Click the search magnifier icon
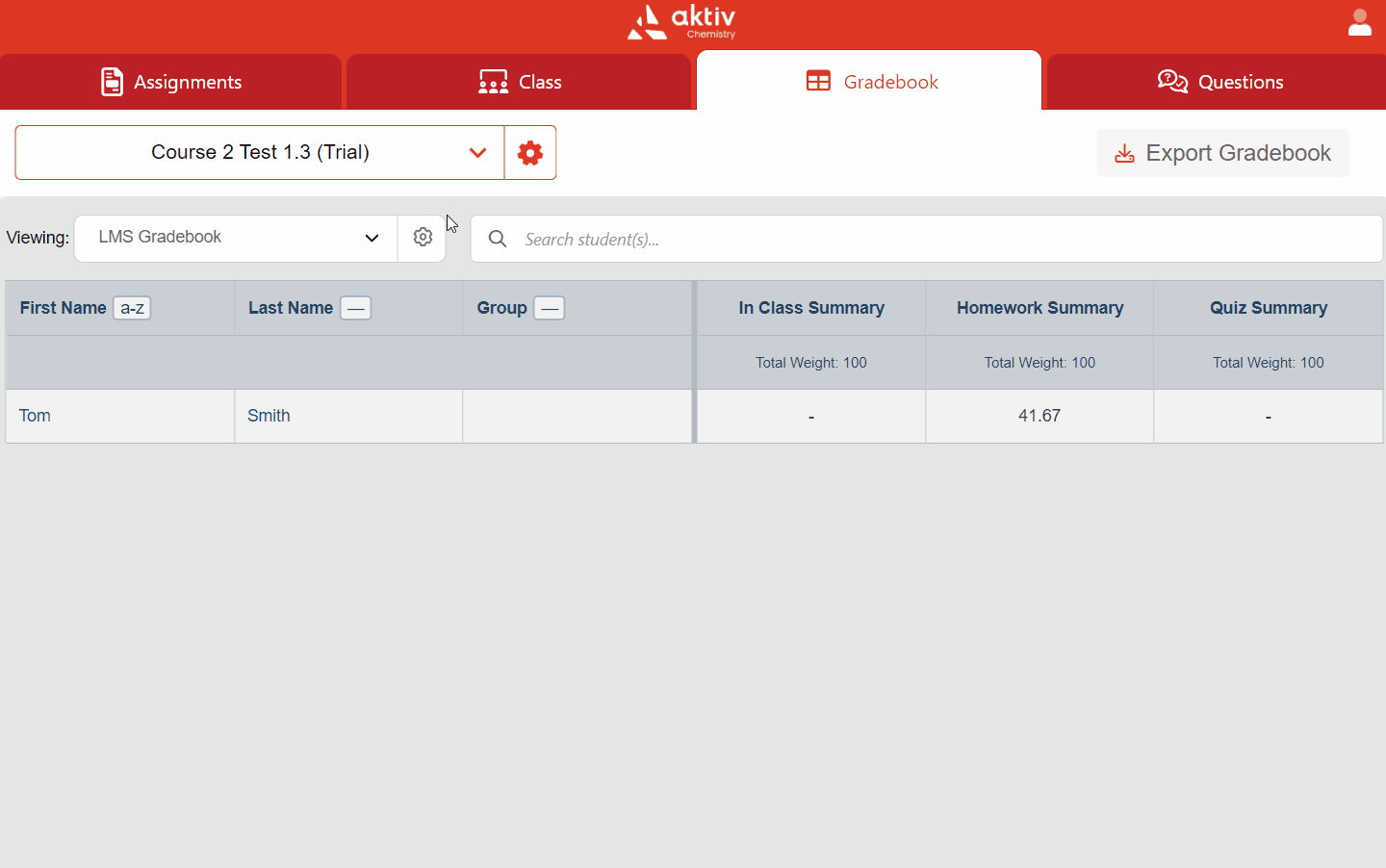This screenshot has width=1386, height=868. 497,239
